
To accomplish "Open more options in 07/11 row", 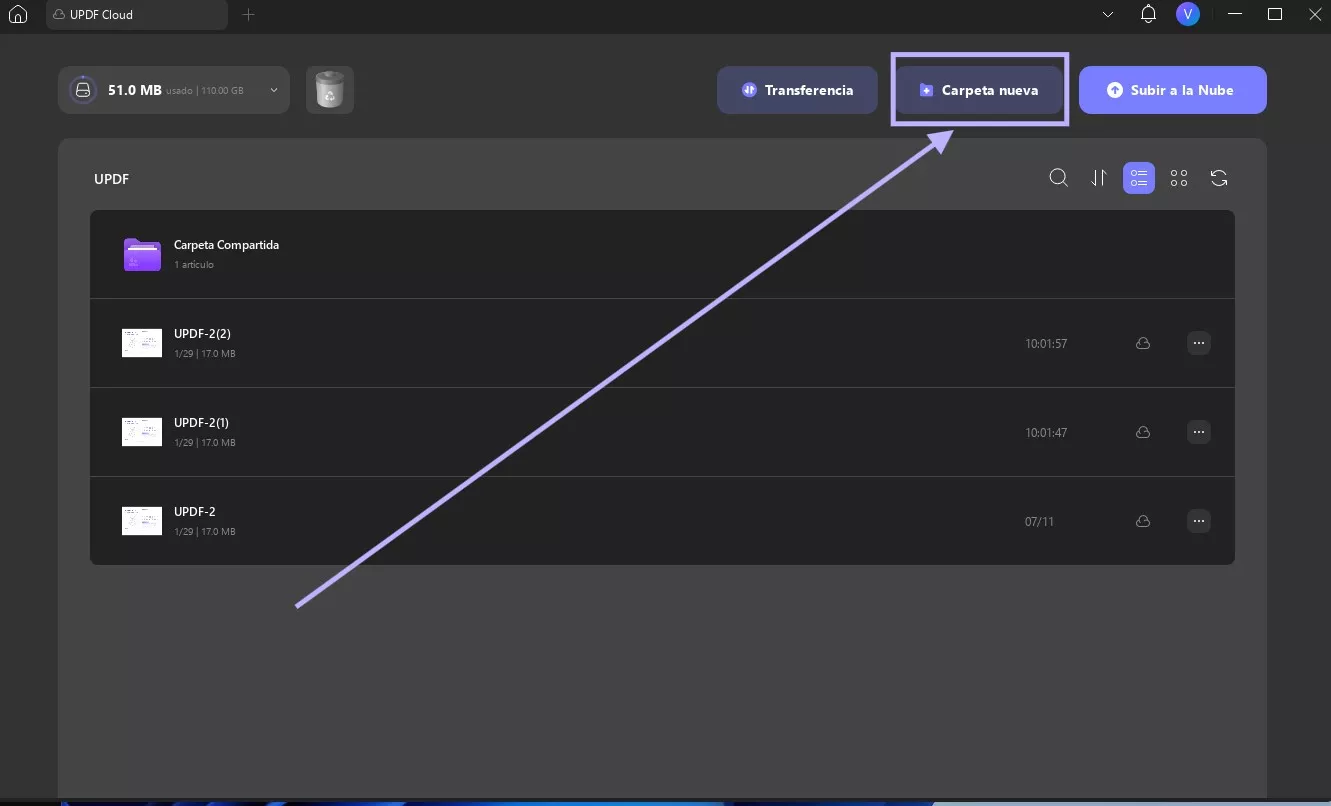I will pos(1199,521).
